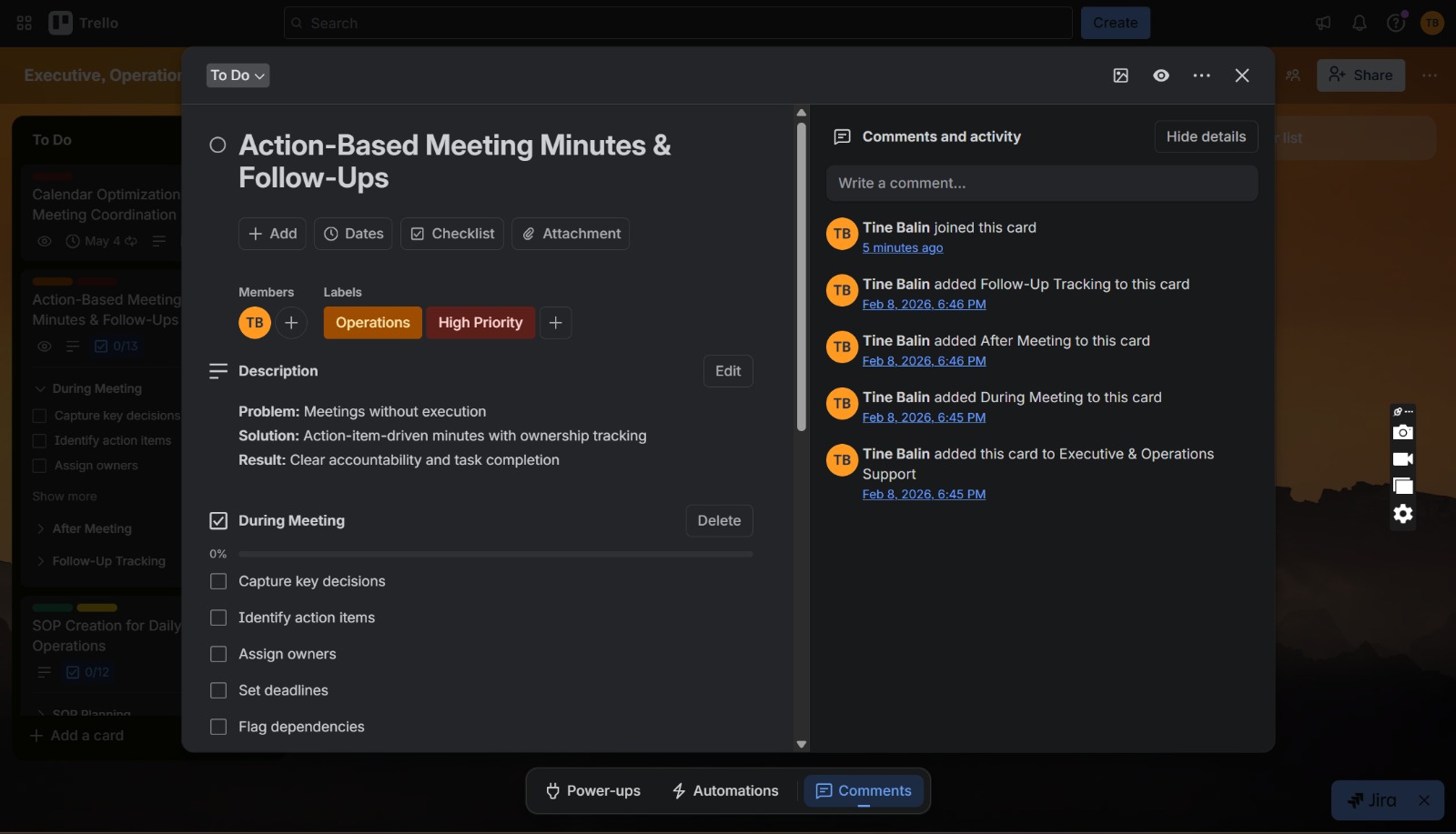Click the video record icon
Image resolution: width=1456 pixels, height=834 pixels.
(x=1403, y=459)
